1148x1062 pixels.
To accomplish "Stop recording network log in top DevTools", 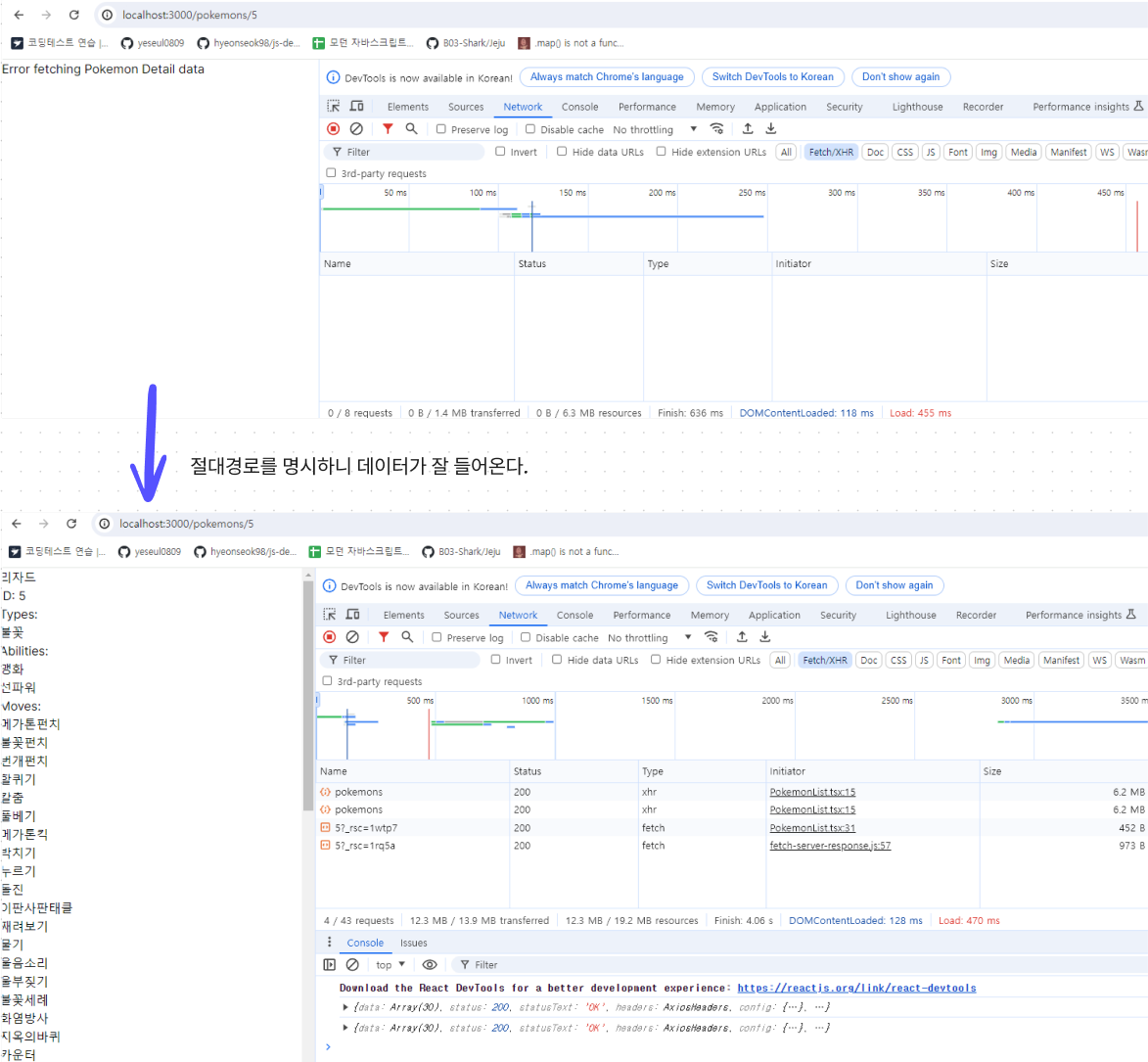I will pyautogui.click(x=333, y=129).
